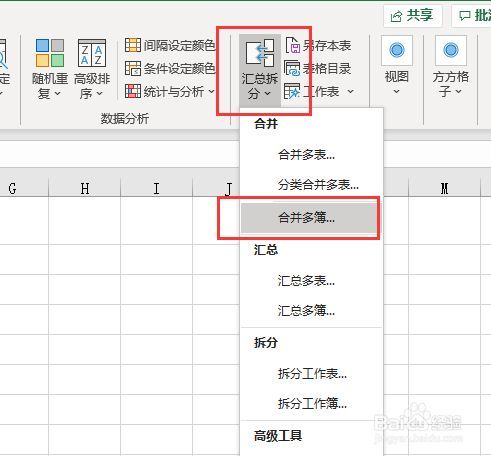Click the 高级工具 section heading
This screenshot has height=456, width=491.
tap(278, 436)
